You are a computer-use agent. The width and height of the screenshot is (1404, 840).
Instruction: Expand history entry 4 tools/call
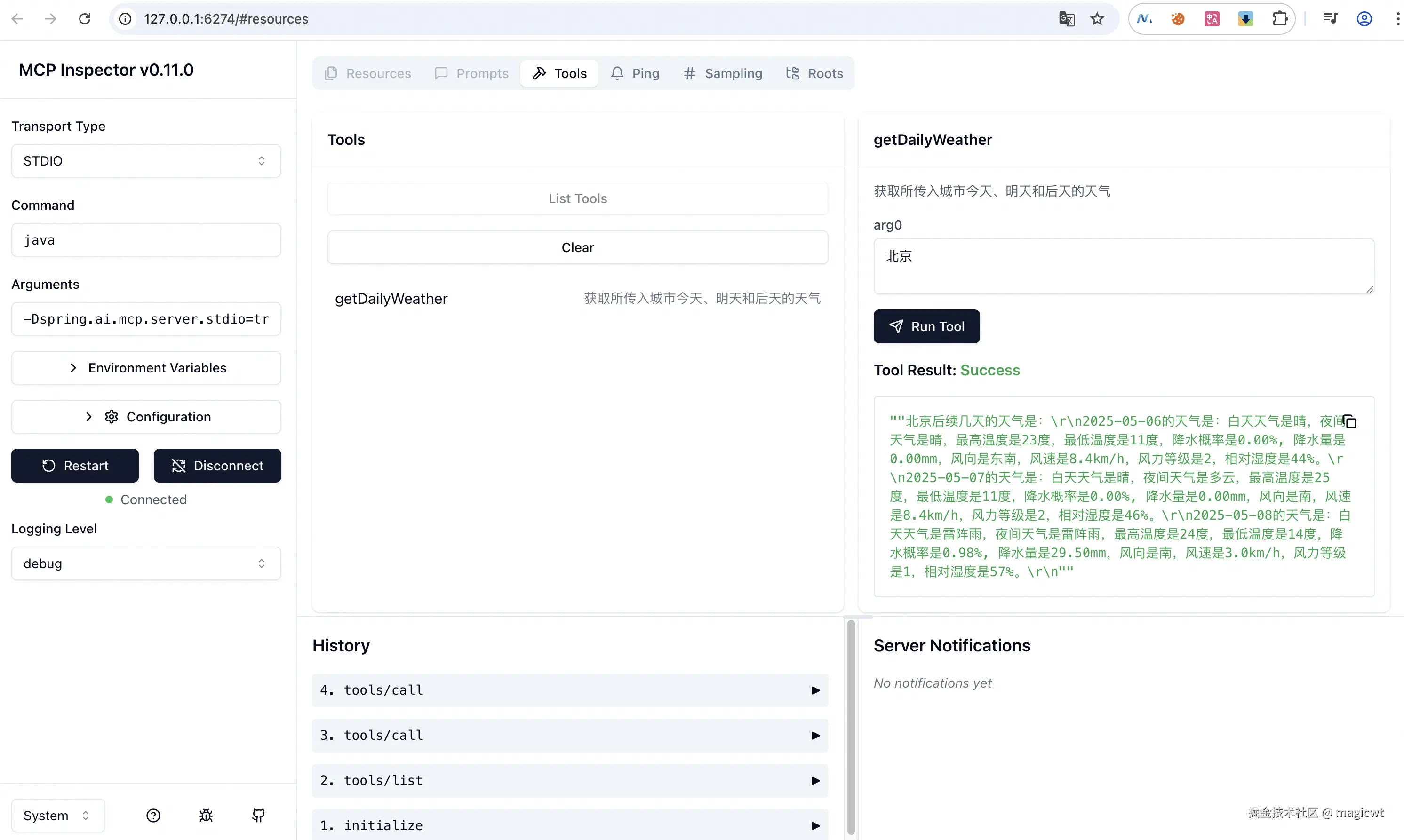(x=569, y=690)
